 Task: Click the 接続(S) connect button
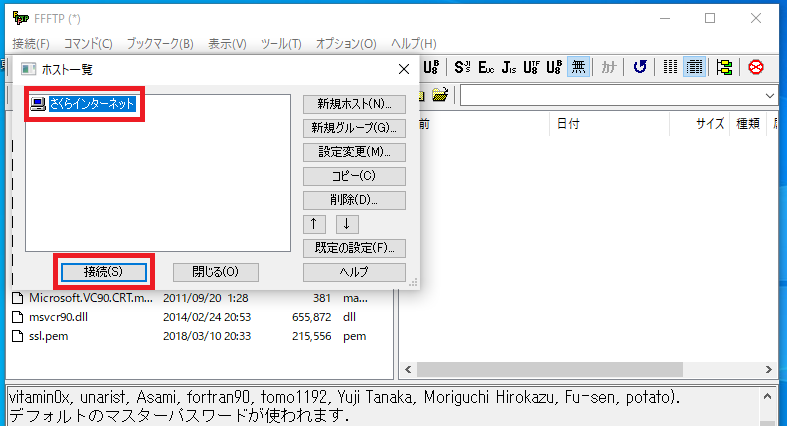103,272
